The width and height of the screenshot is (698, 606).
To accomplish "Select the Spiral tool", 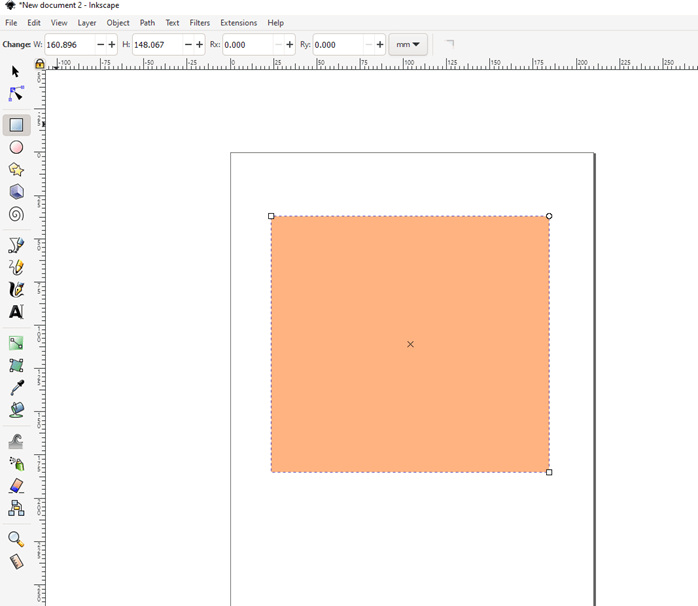I will point(16,214).
